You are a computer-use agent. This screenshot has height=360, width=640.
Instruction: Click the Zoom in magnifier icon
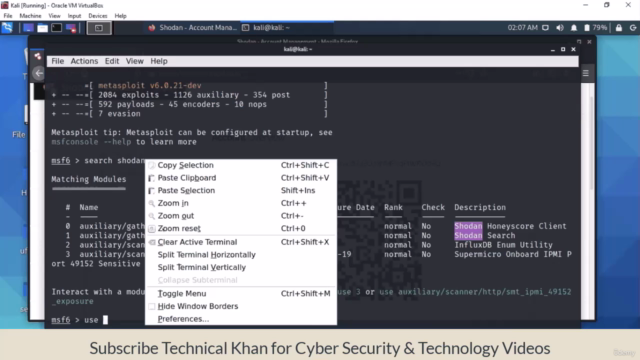(152, 203)
